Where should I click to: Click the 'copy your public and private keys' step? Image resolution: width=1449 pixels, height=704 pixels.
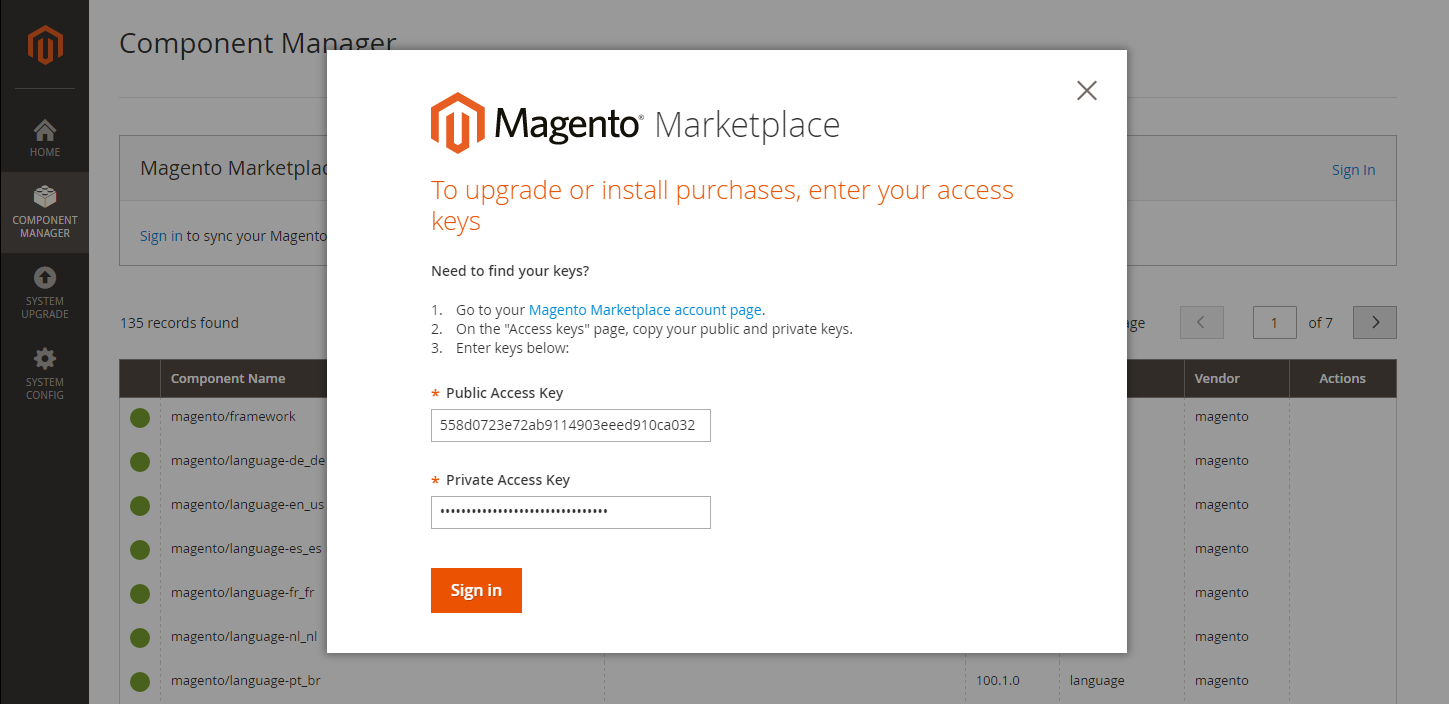point(654,329)
